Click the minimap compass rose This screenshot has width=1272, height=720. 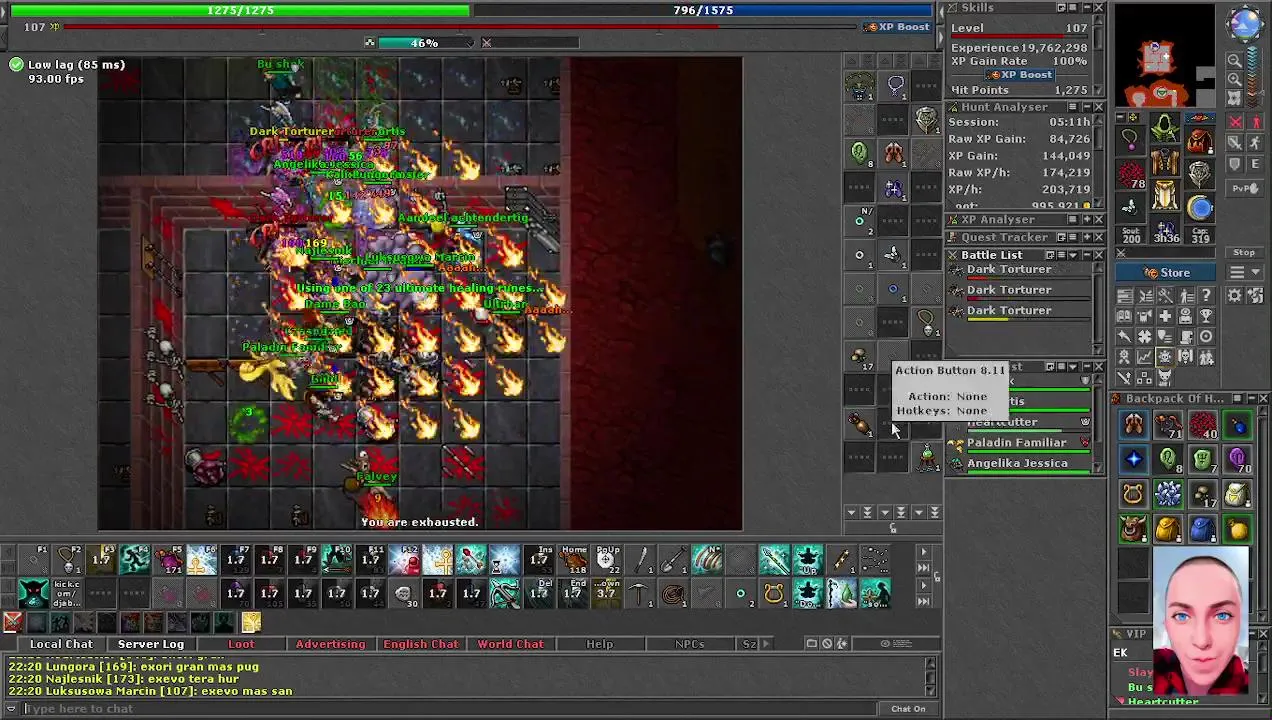(x=1245, y=23)
